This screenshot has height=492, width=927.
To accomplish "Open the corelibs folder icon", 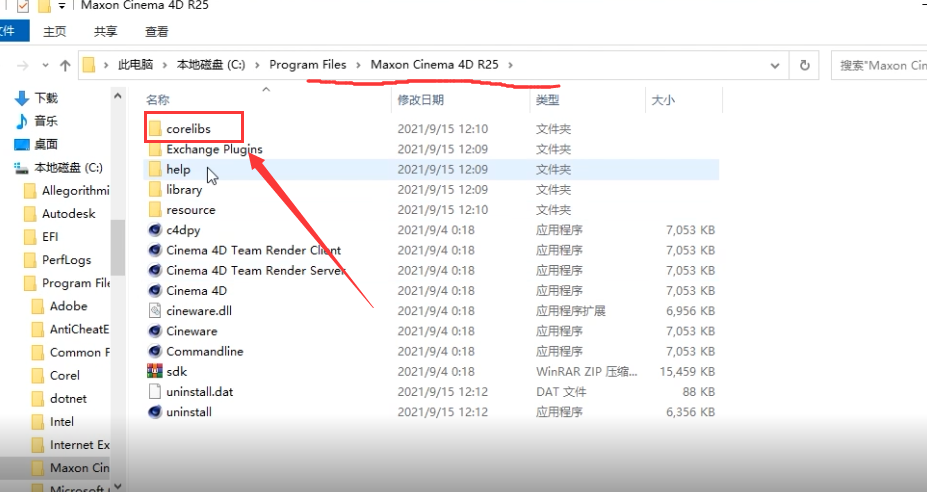I will (155, 128).
